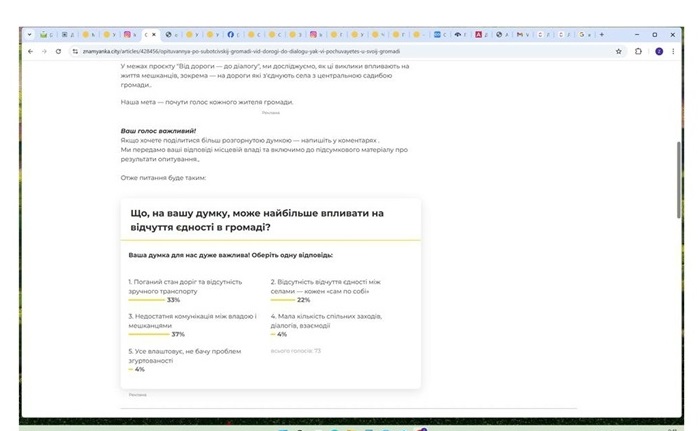Minimize the Chrome window
Screen dimensions: 700x431
(637, 34)
